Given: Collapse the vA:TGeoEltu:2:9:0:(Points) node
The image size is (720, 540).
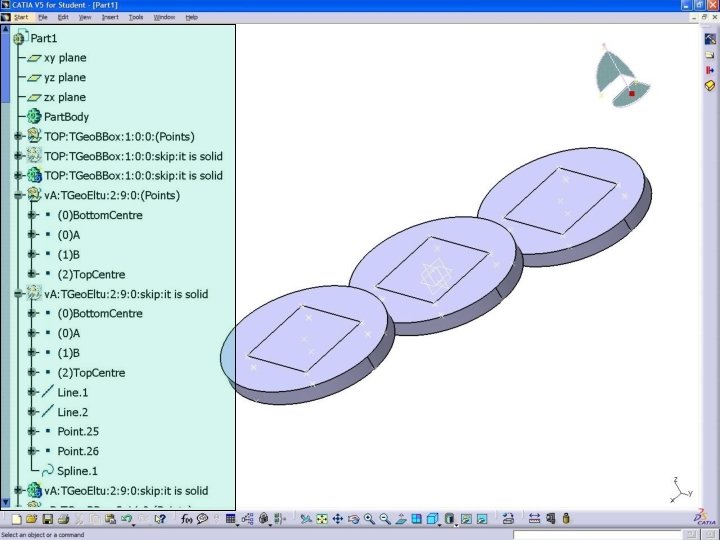Looking at the screenshot, I should pyautogui.click(x=18, y=196).
